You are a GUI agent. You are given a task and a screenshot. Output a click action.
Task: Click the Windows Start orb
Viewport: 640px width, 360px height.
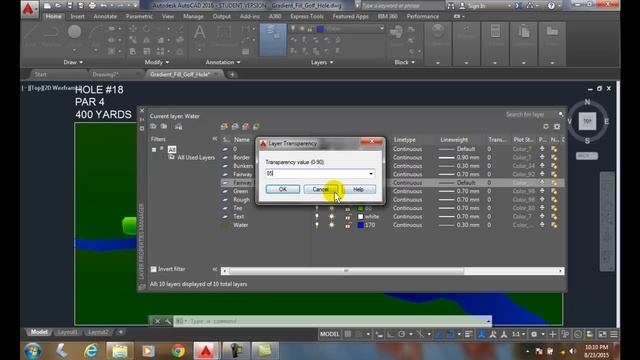pyautogui.click(x=33, y=351)
